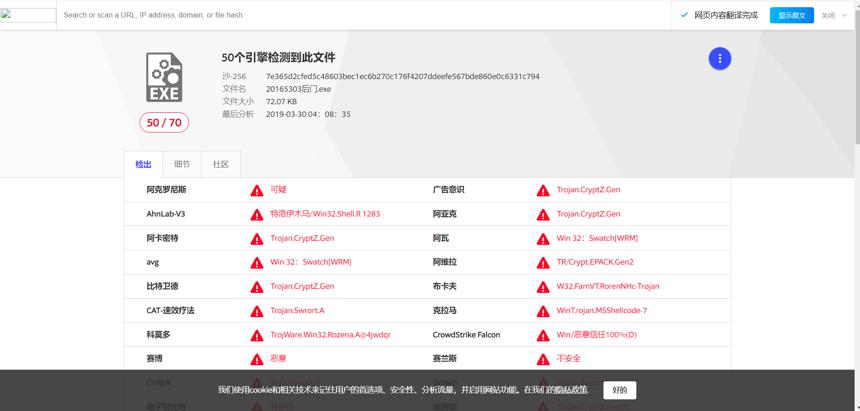This screenshot has height=411, width=860.
Task: Click the EXE file type icon
Action: (164, 77)
